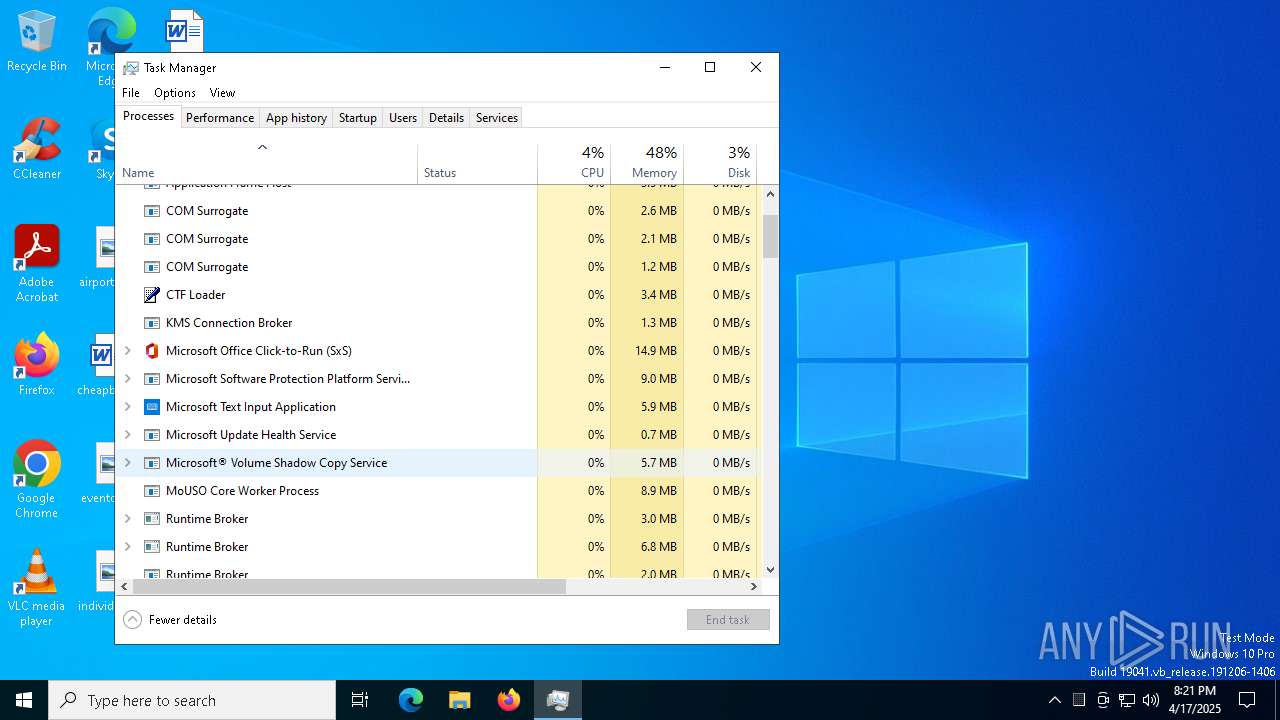Open the Action Center notifications icon
This screenshot has width=1280, height=720.
(1247, 700)
